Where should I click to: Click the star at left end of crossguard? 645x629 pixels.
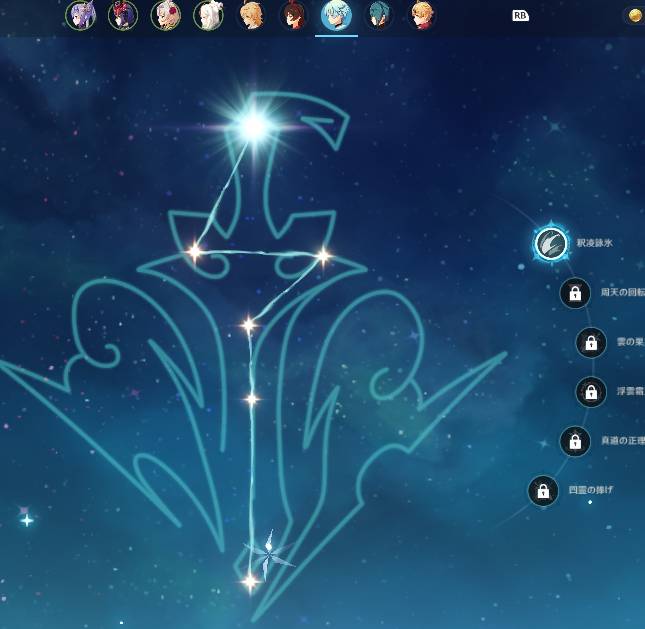click(x=195, y=251)
